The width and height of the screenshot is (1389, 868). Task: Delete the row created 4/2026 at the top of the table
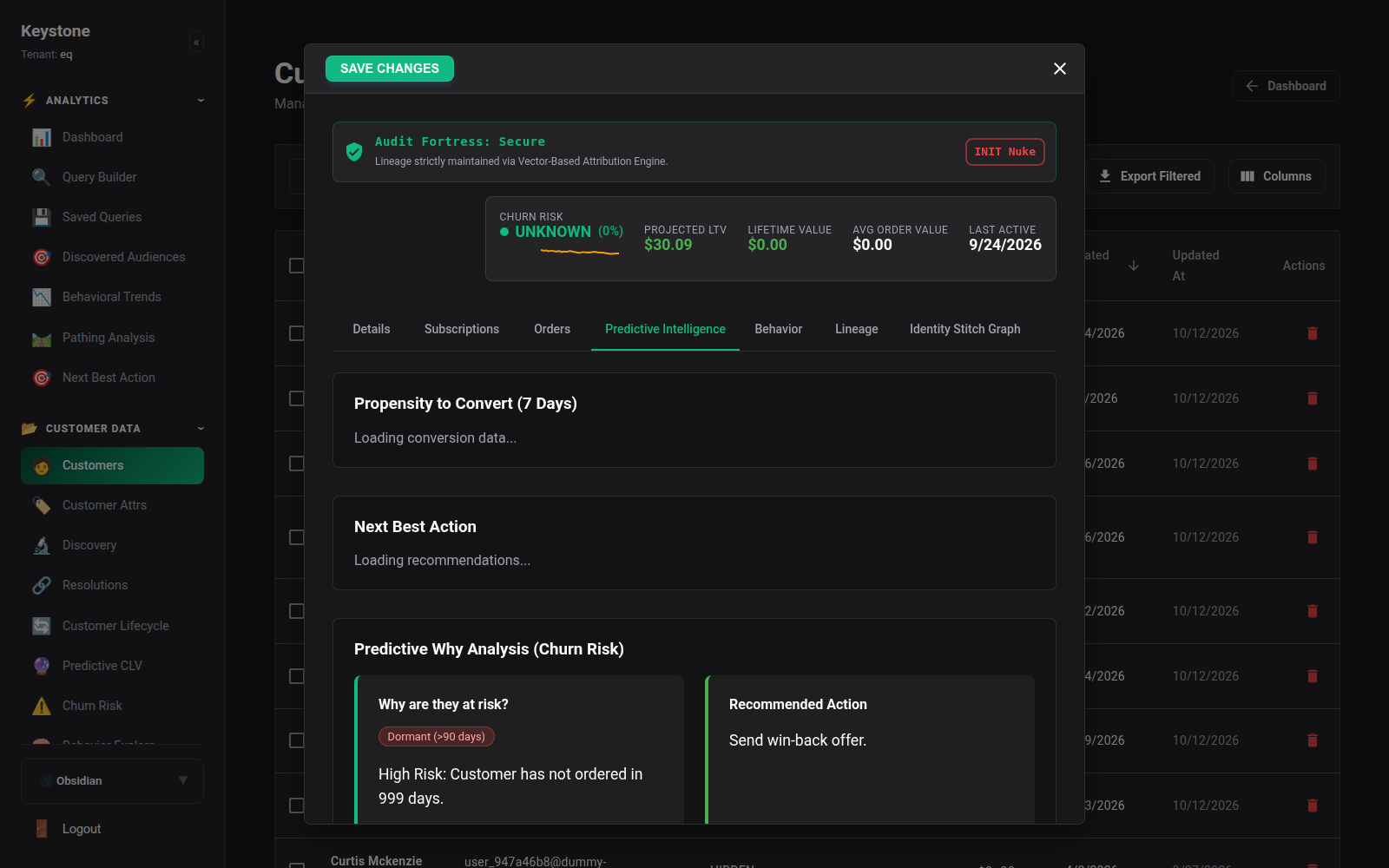1313,333
